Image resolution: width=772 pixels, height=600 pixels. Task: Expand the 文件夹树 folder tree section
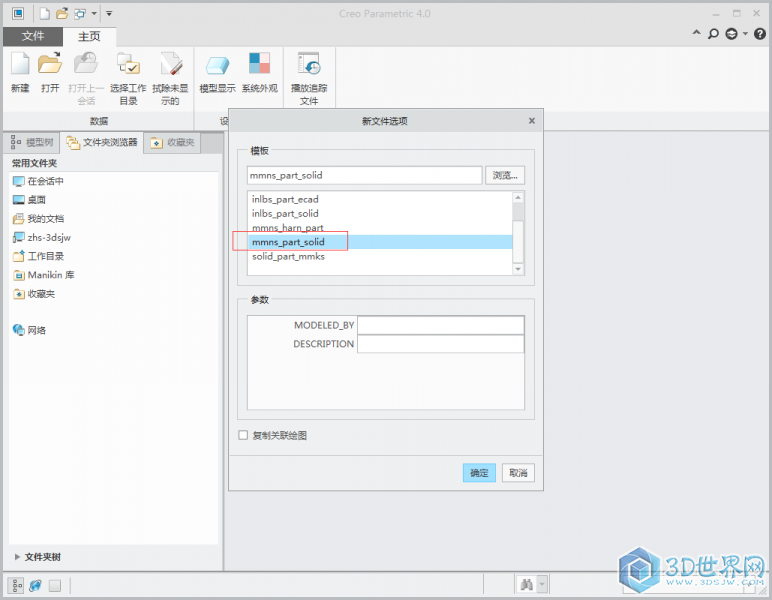click(17, 557)
